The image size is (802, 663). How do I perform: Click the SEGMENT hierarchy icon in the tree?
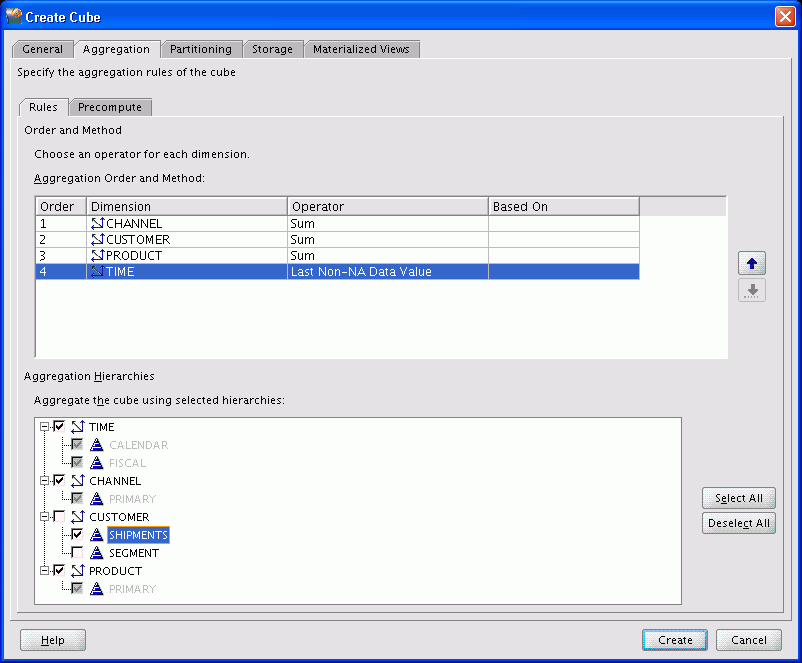coord(96,552)
